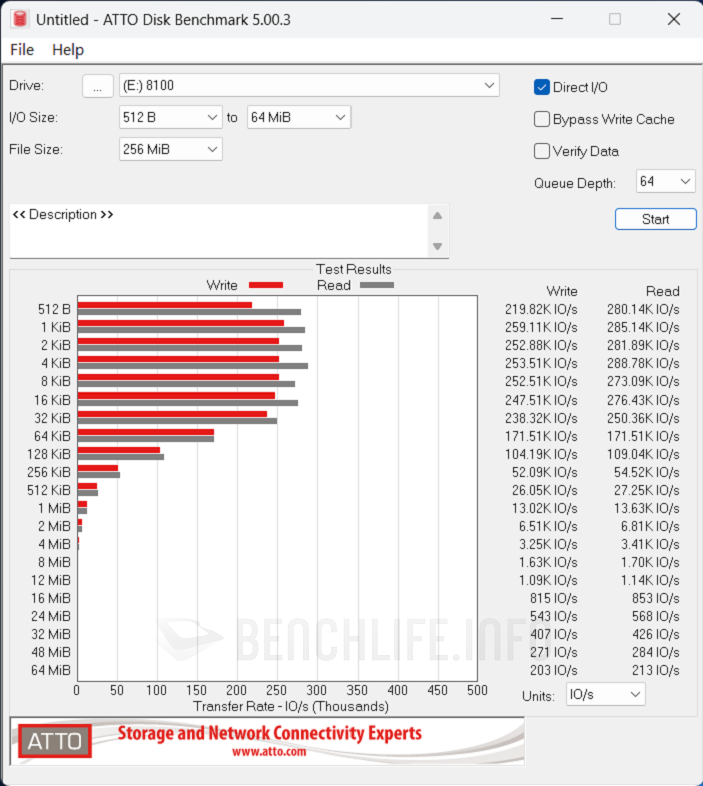Uncheck the Direct I/O checkbox
Screen dimensions: 703x786
542,87
